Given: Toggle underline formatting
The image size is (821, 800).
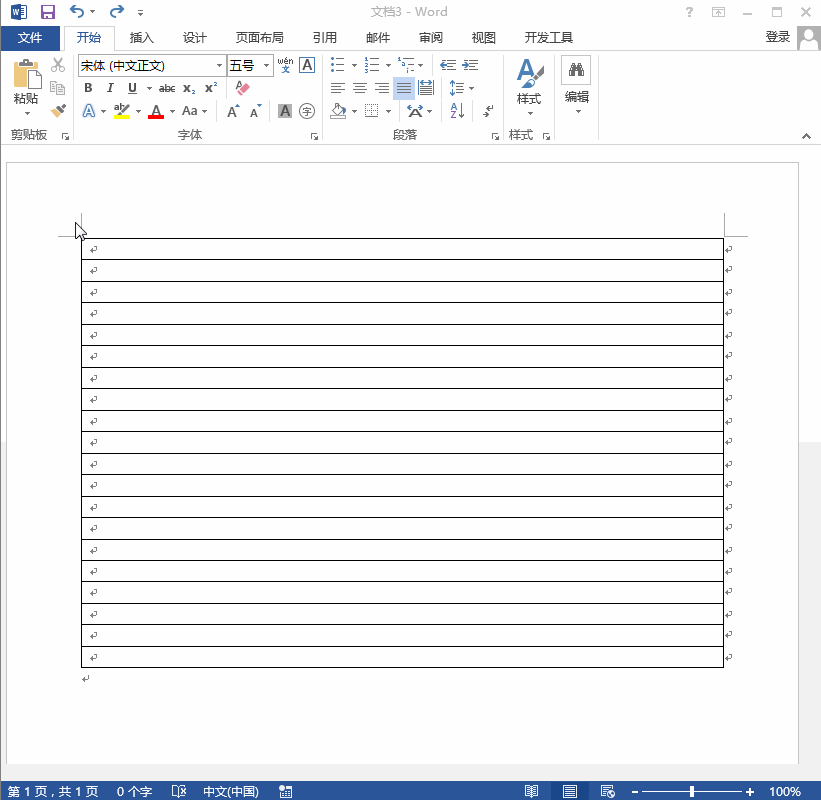Looking at the screenshot, I should [x=132, y=87].
